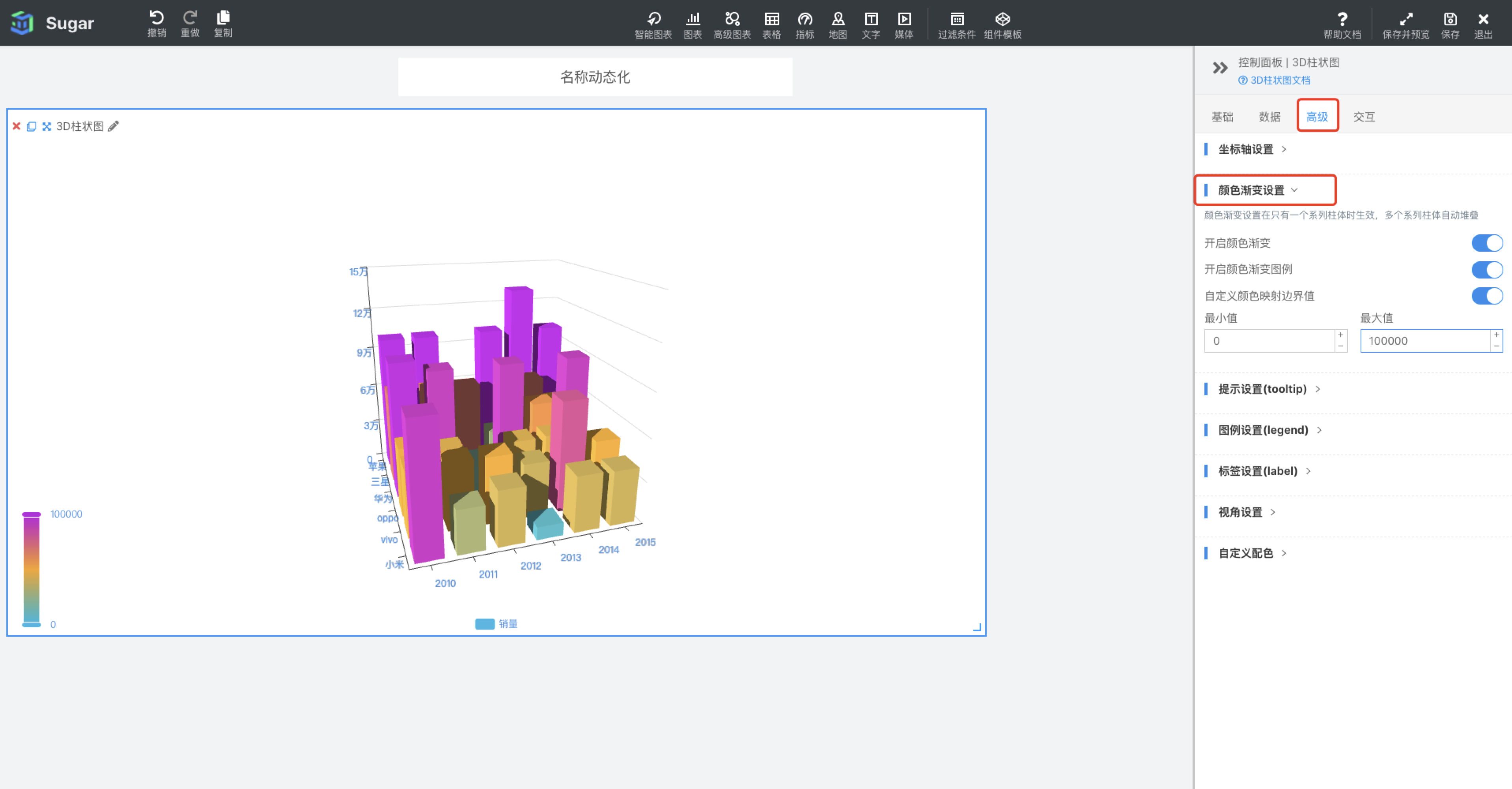Viewport: 1512px width, 789px height.
Task: Increase 最大值 with plus stepper
Action: pyautogui.click(x=1497, y=335)
